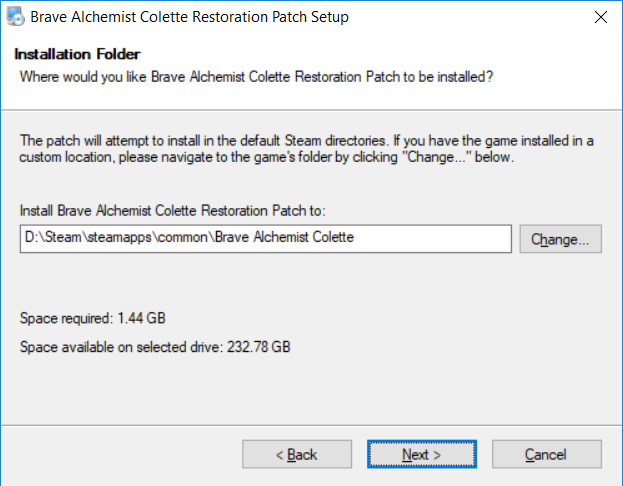This screenshot has height=486, width=623.
Task: Click the "Install Brave Alchemist Colette Restoration Patch to:" label
Action: [173, 210]
